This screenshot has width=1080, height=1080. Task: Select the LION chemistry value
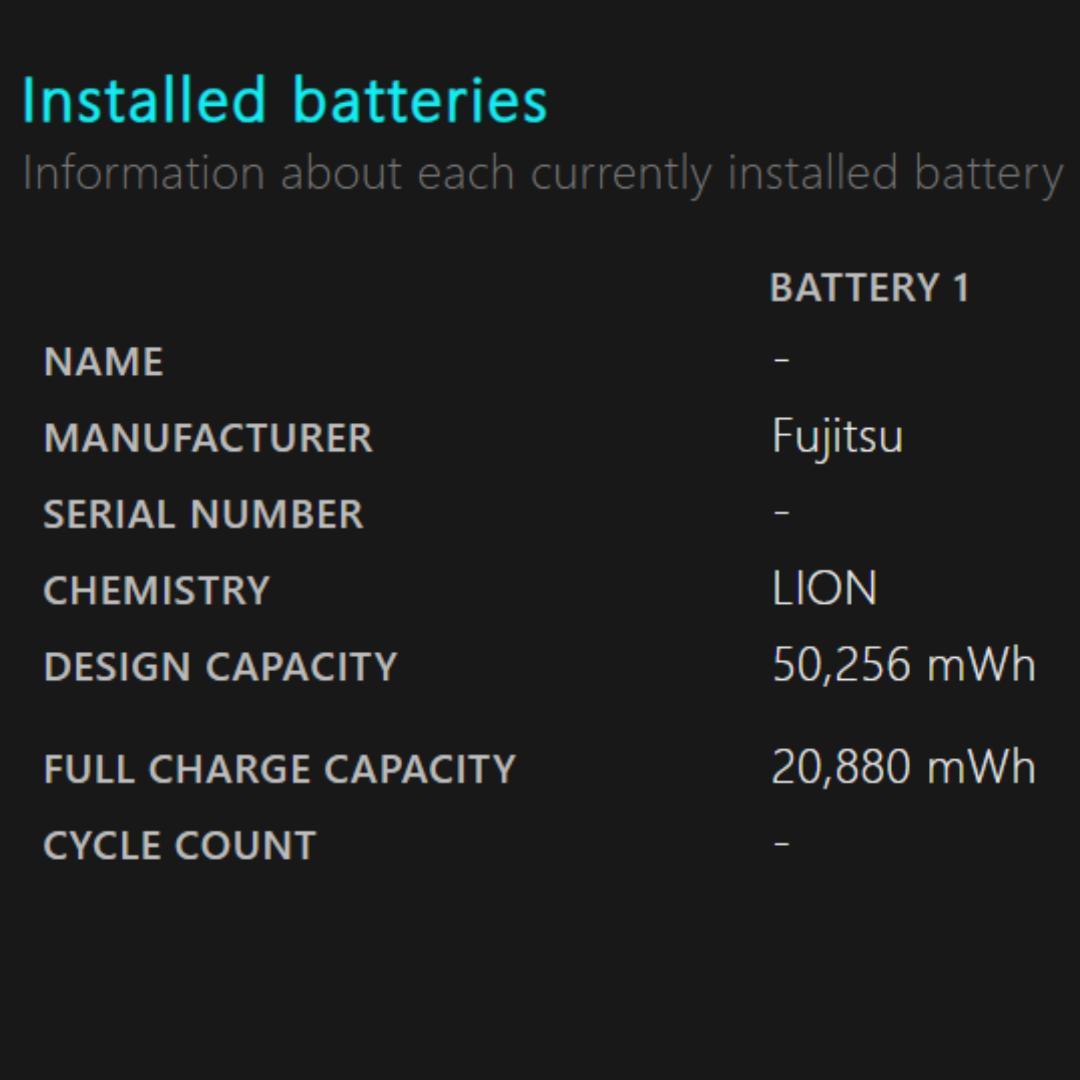[x=824, y=589]
